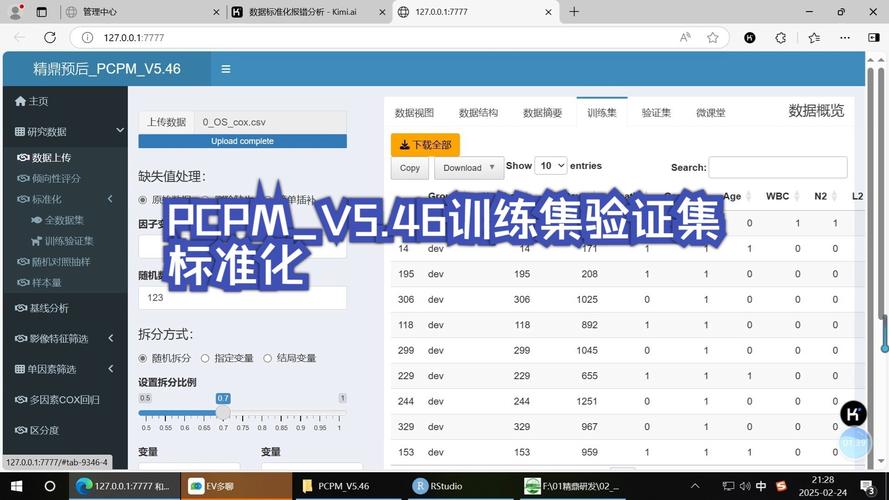
Task: Open the tab actions menu icon
Action: coord(41,11)
